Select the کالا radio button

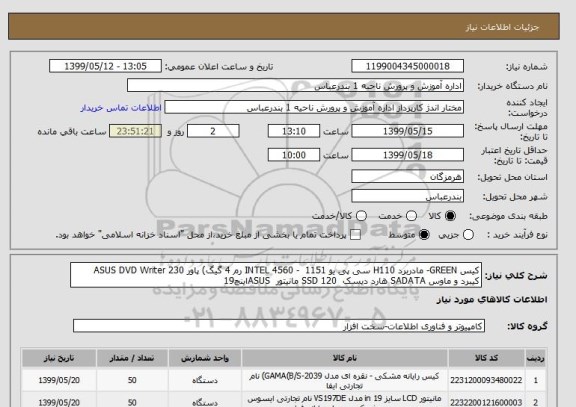[x=450, y=216]
